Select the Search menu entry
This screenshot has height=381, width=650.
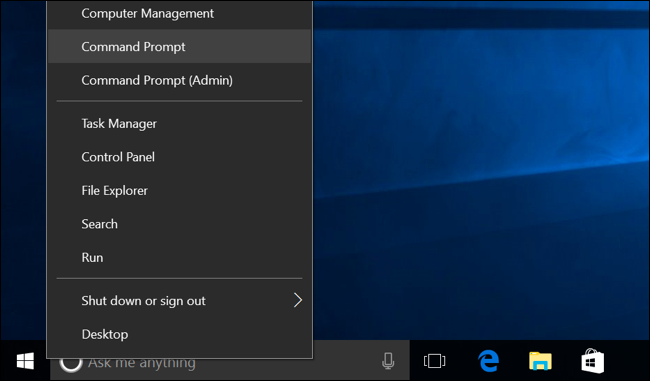[x=179, y=224]
